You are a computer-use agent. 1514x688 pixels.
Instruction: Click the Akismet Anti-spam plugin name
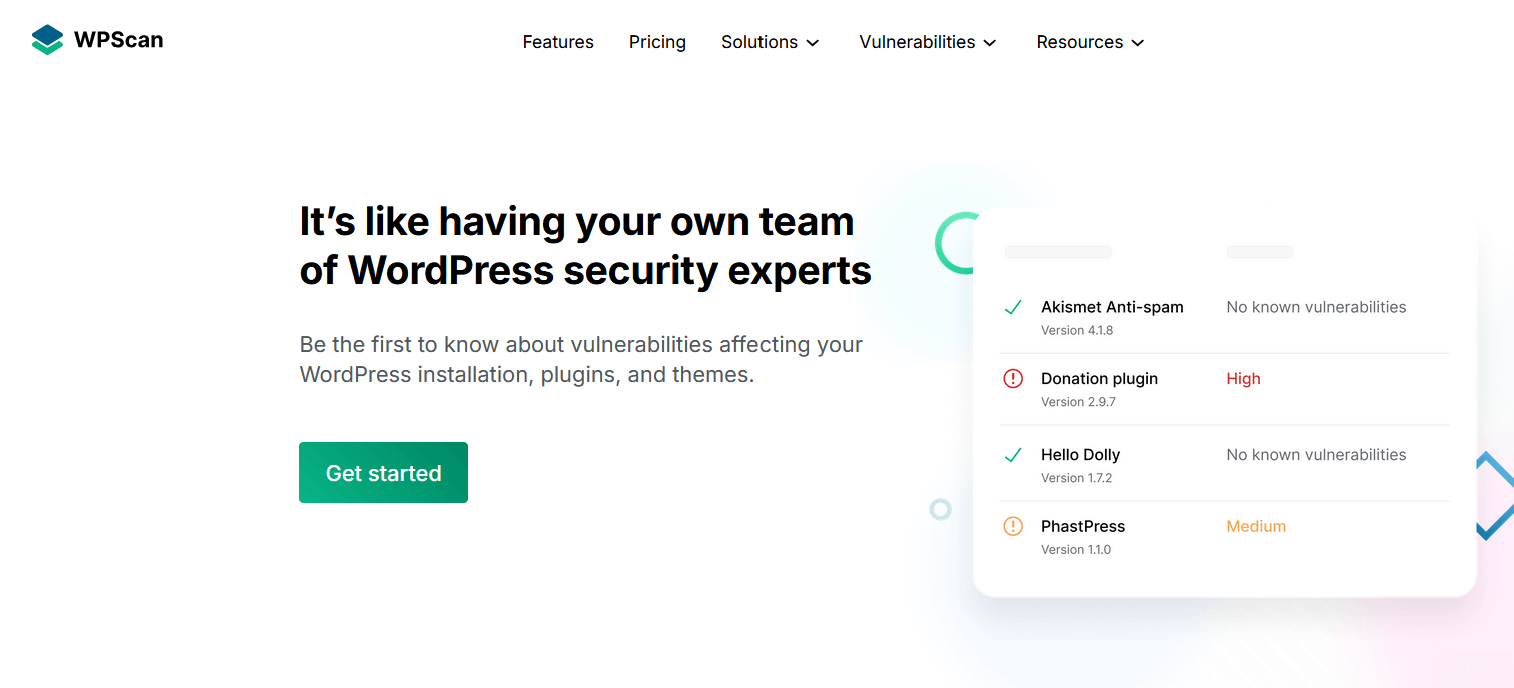pos(1112,307)
